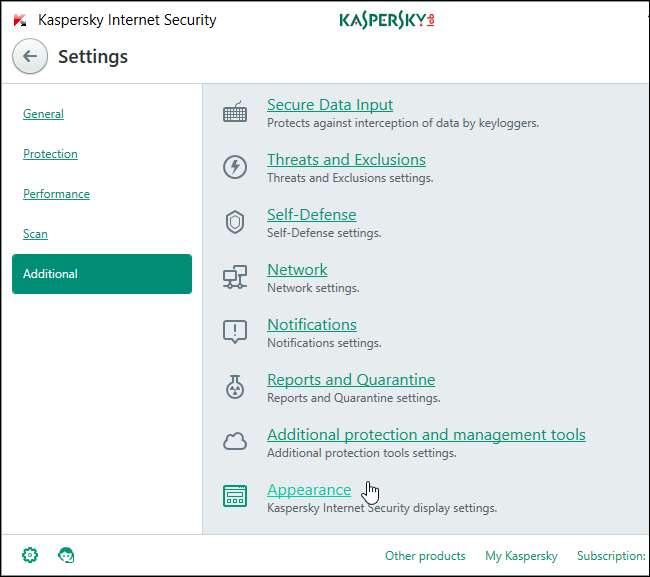Click the Network computers icon
The height and width of the screenshot is (577, 650).
pos(235,277)
